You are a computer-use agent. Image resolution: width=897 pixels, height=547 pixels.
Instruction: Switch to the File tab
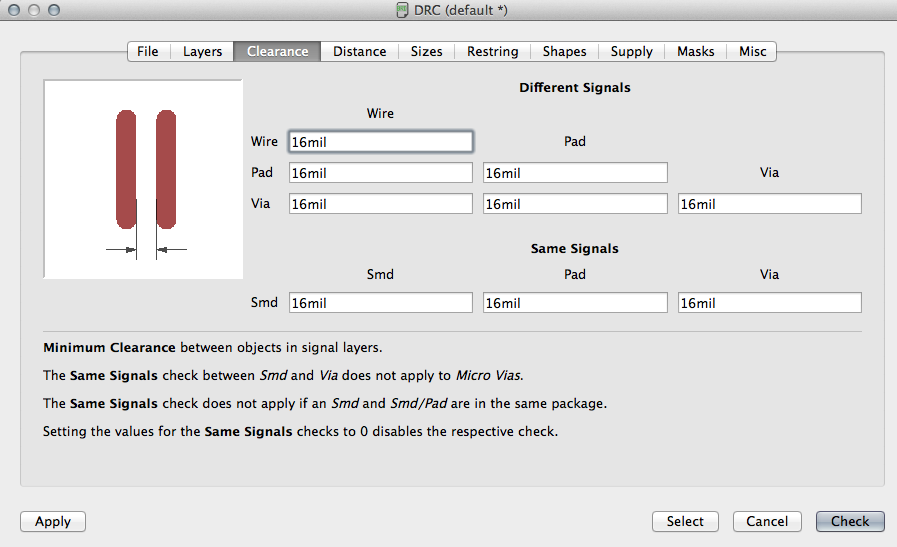coord(148,51)
